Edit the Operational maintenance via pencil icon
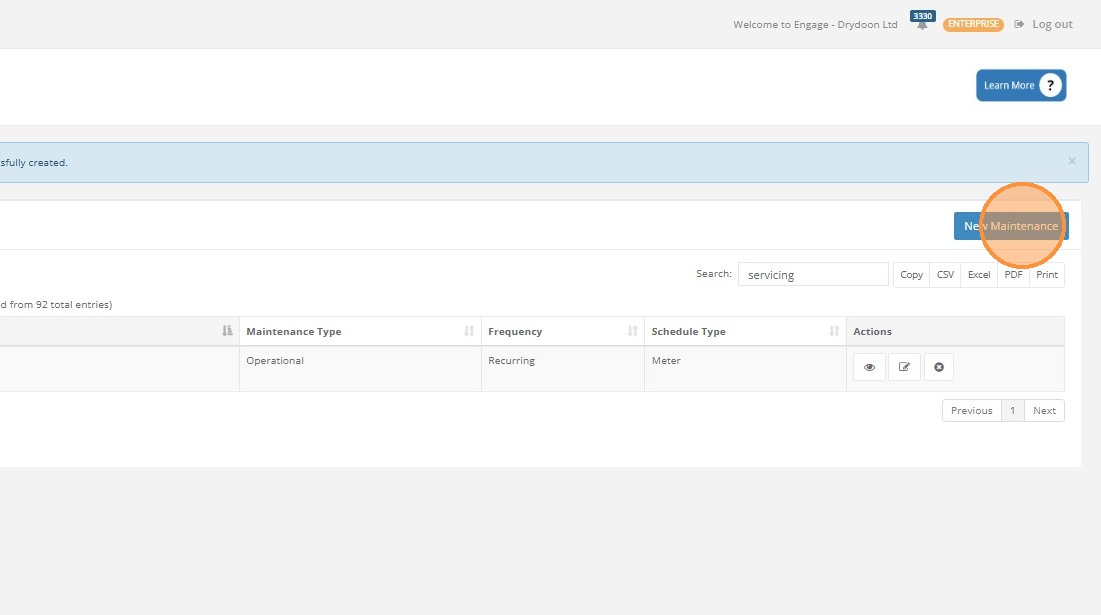This screenshot has height=615, width=1101. pos(904,367)
